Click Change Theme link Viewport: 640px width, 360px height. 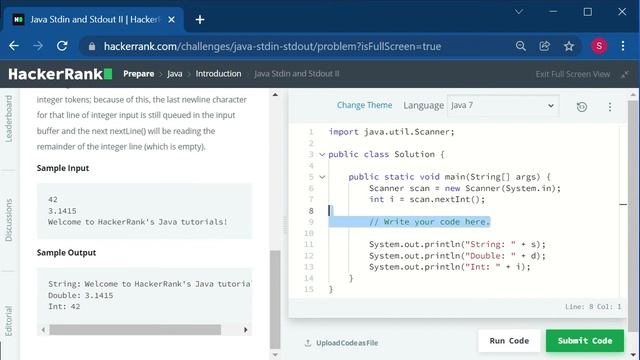[364, 105]
